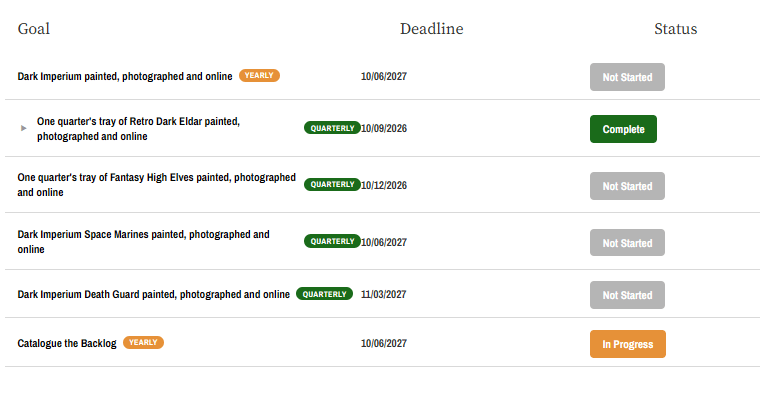Open Dark Imperium Death Guard goal title
Screen dimensions: 760x397
154,295
